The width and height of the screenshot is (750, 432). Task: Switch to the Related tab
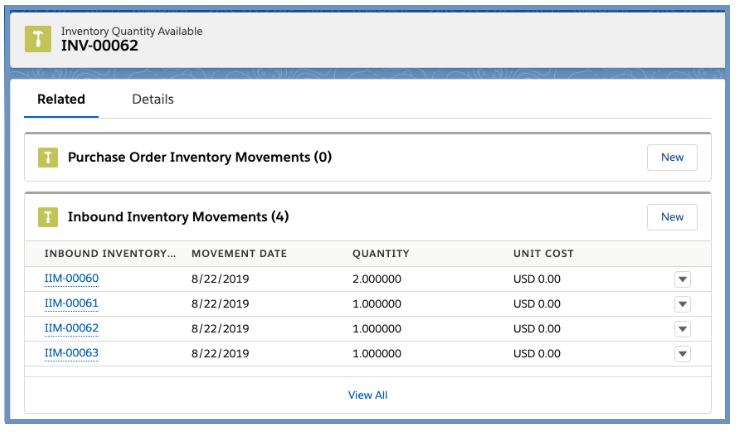pyautogui.click(x=61, y=100)
